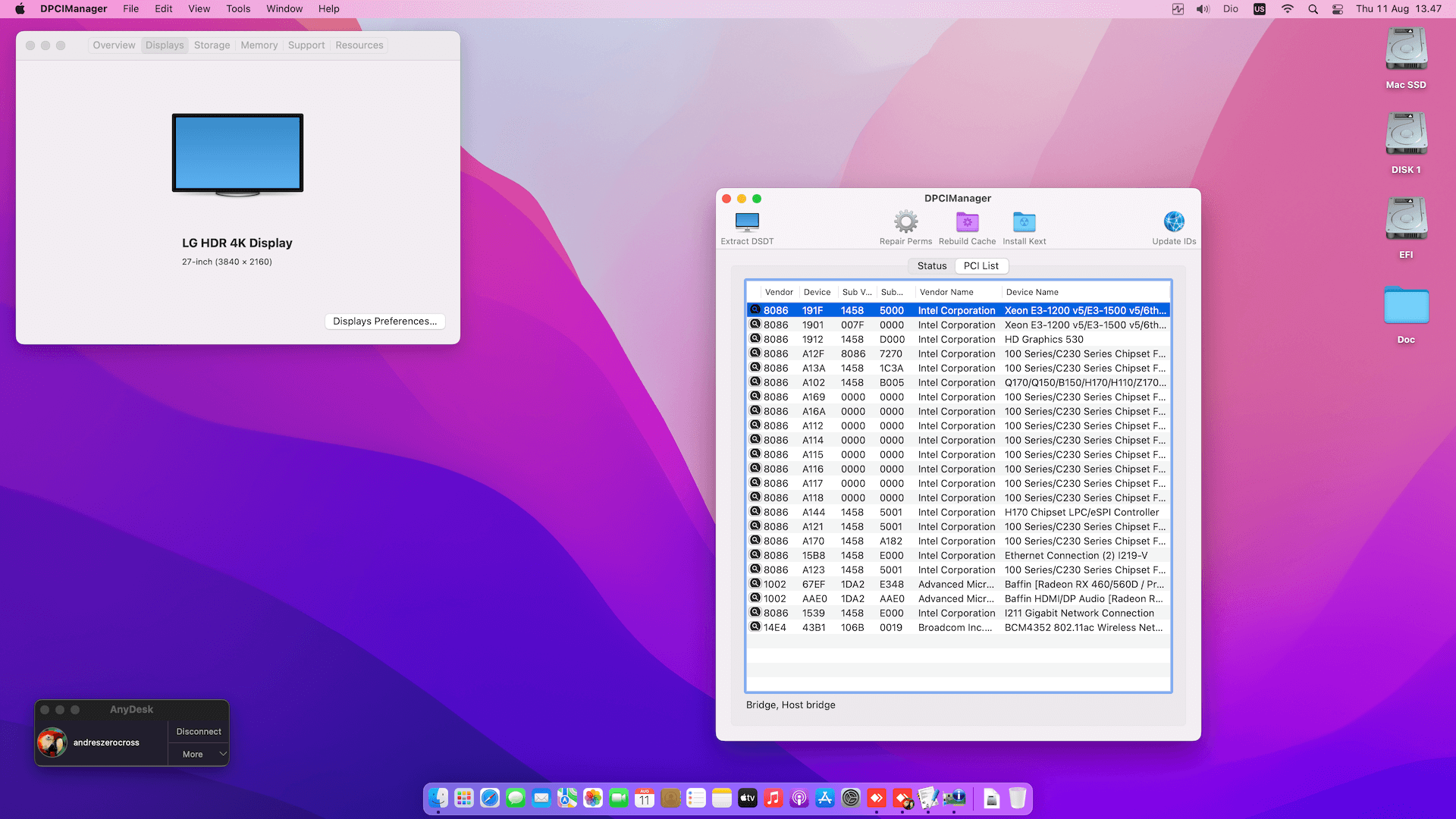
Task: Sort PCI list by Vendor Name column
Action: 958,292
